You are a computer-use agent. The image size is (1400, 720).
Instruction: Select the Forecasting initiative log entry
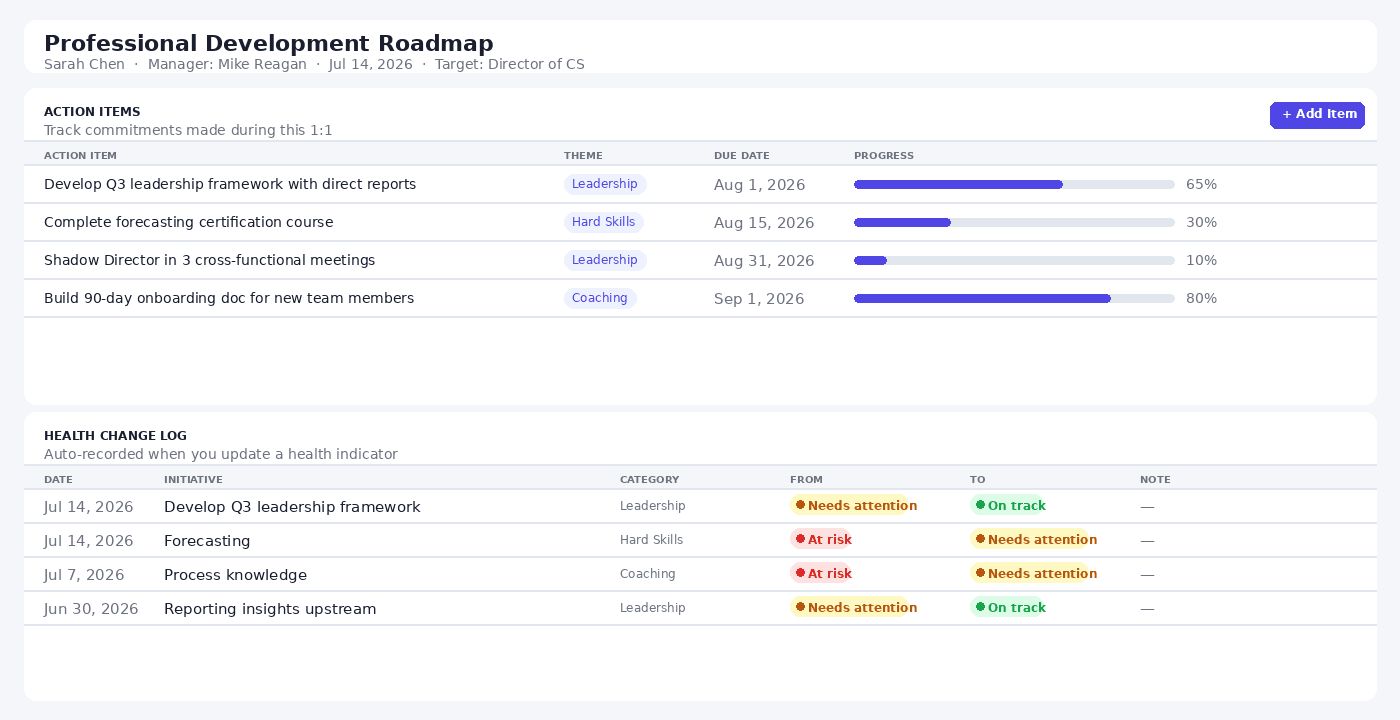pyautogui.click(x=207, y=541)
